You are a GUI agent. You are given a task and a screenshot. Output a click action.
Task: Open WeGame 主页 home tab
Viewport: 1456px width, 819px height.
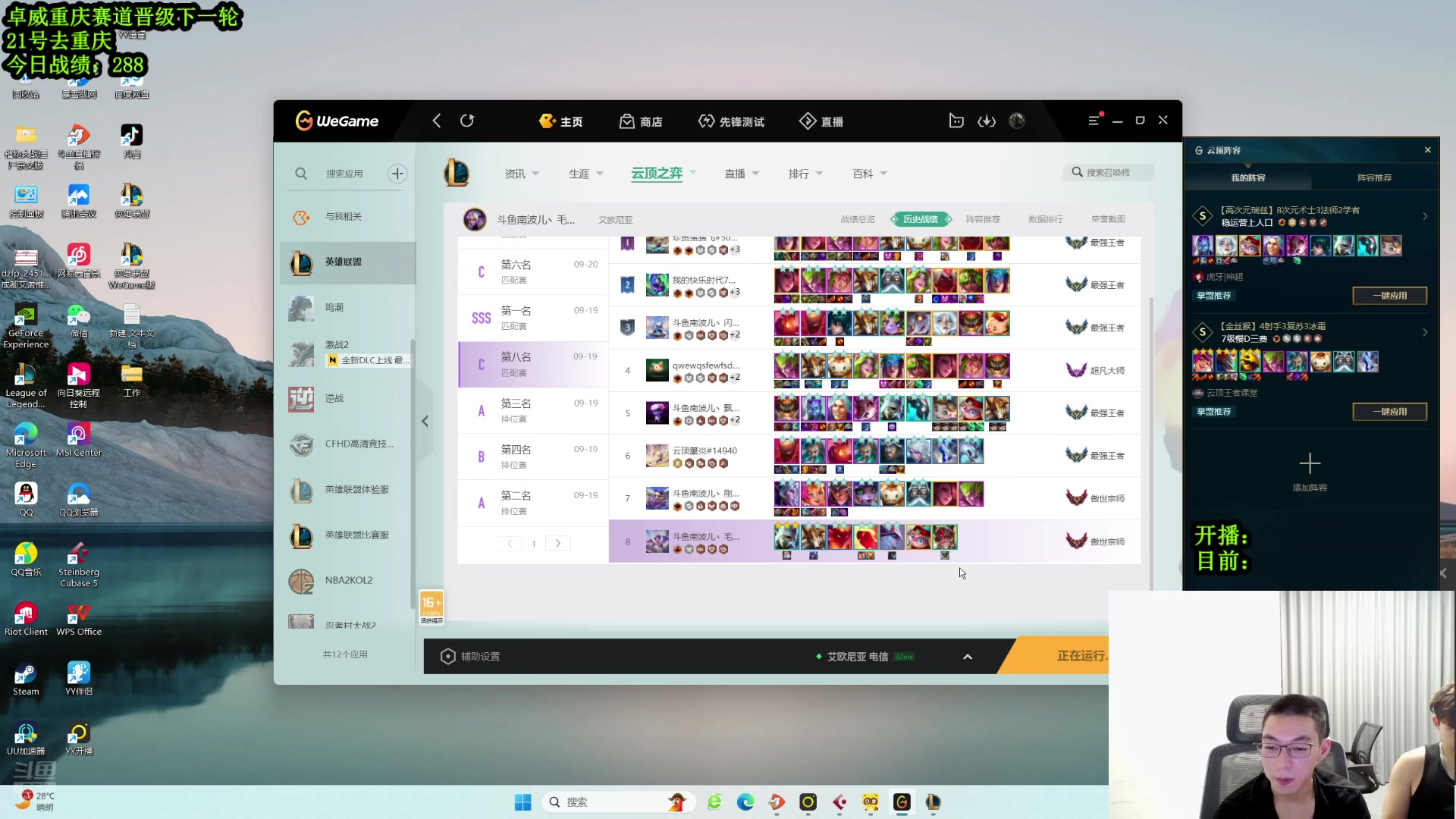click(x=561, y=121)
